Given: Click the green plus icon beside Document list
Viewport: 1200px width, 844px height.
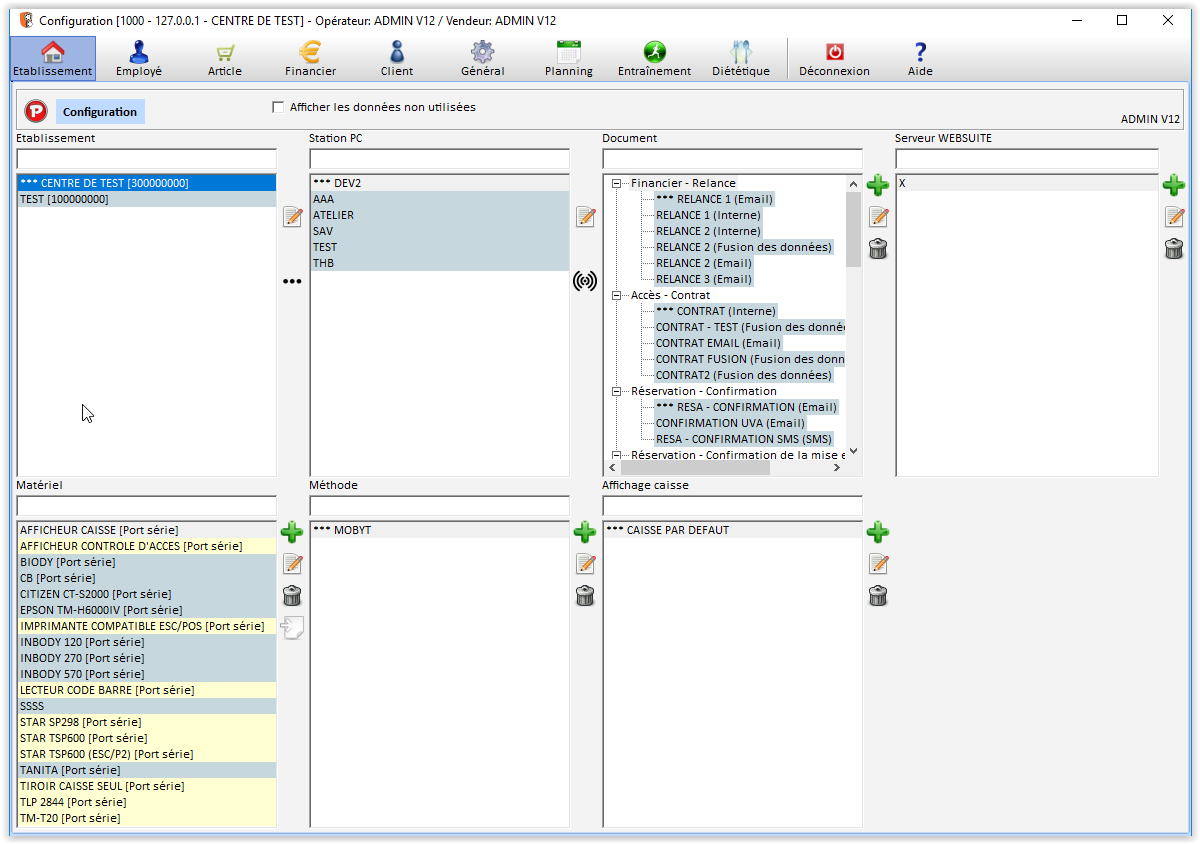Looking at the screenshot, I should tap(878, 185).
